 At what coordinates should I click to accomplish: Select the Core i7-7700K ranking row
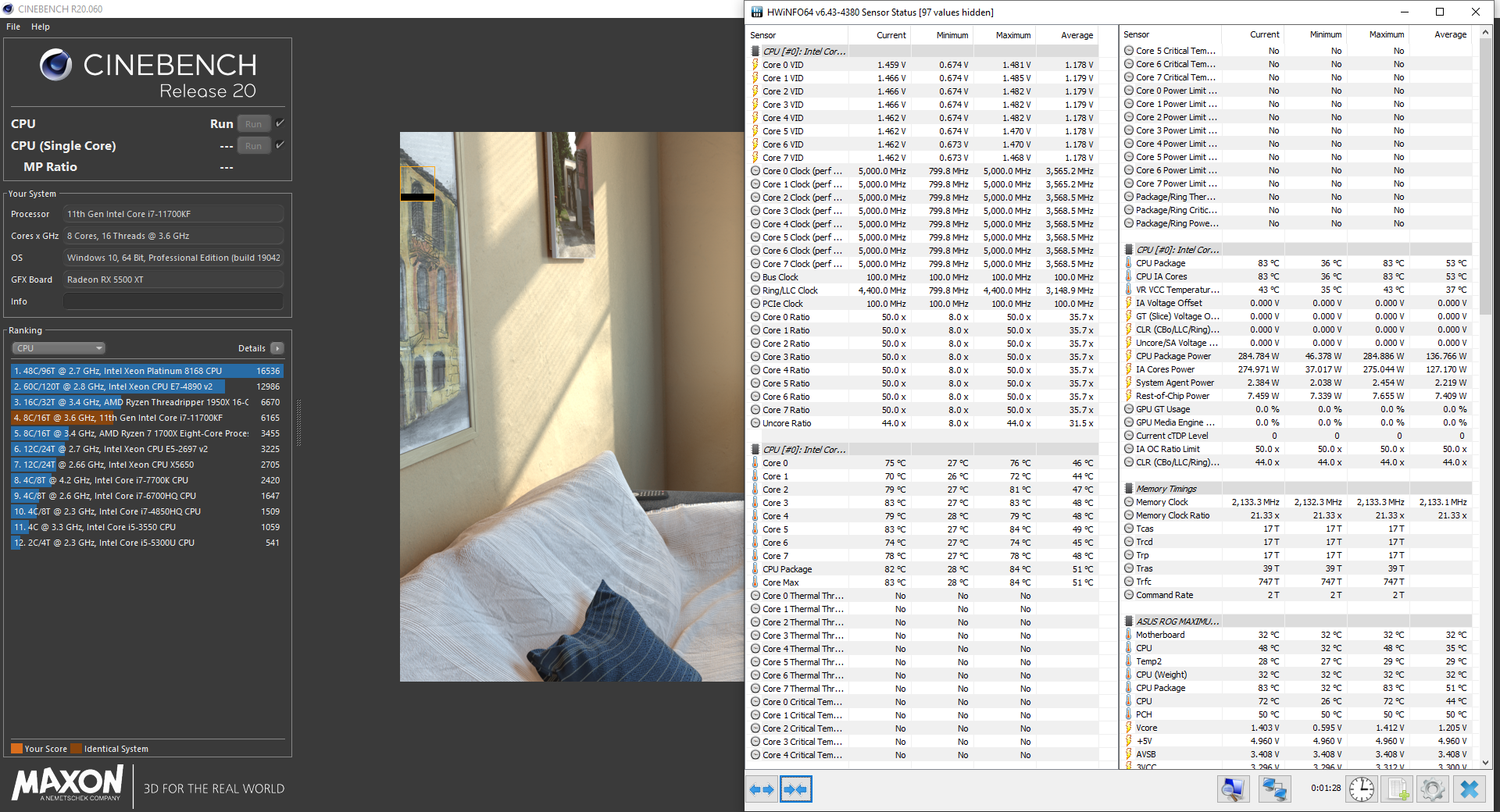coord(147,480)
